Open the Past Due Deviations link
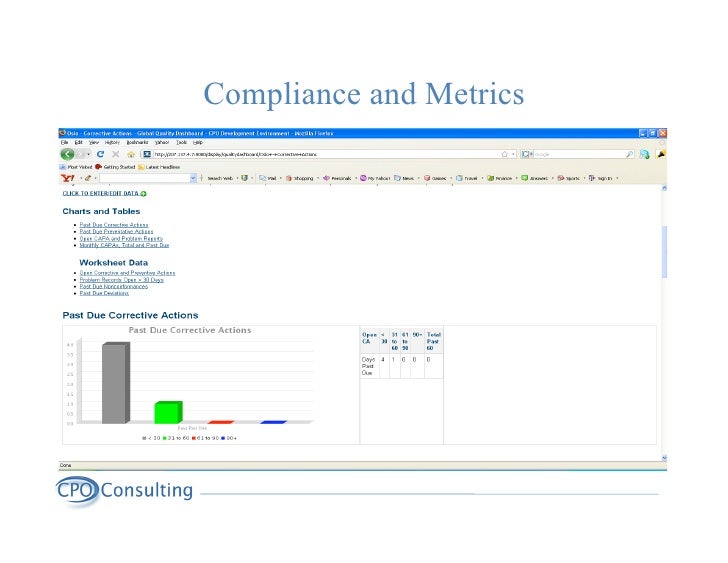 104,293
